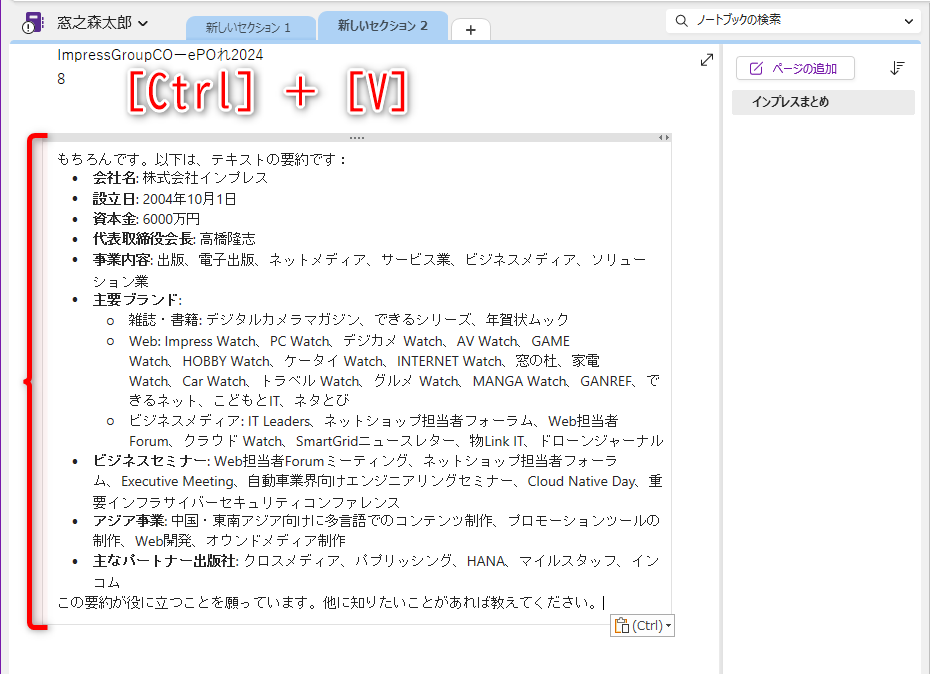Click the search magnifier icon
The height and width of the screenshot is (674, 930).
[680, 20]
